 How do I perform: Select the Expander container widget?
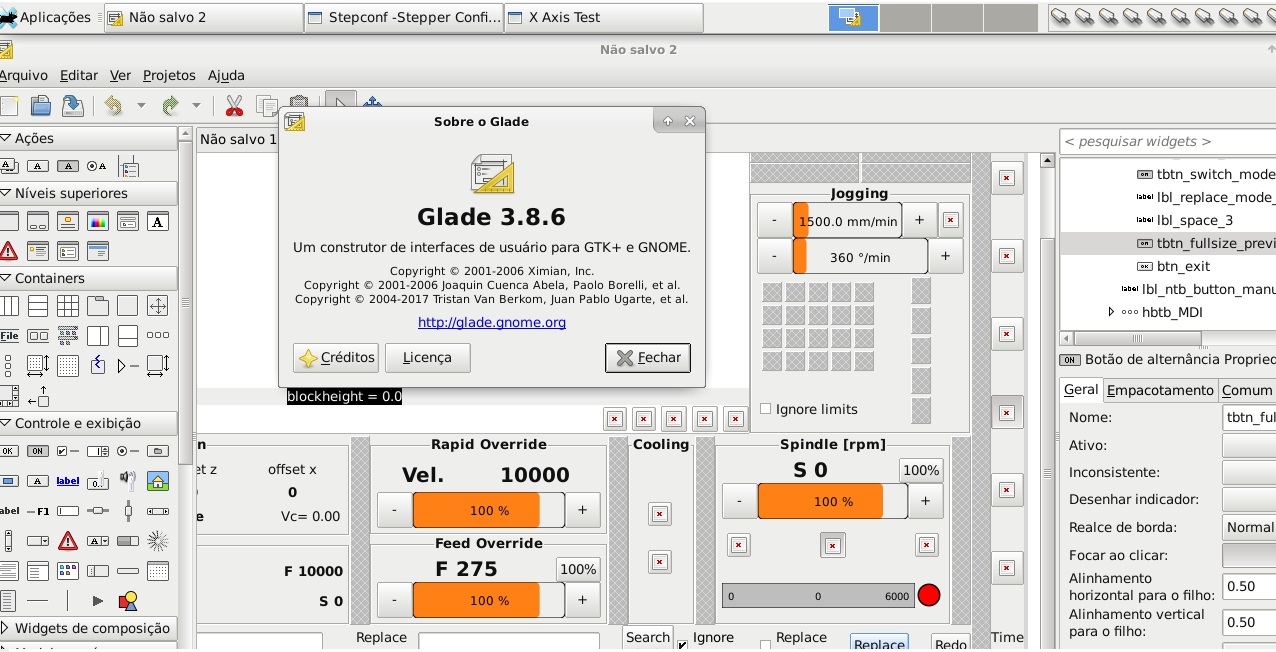(128, 366)
